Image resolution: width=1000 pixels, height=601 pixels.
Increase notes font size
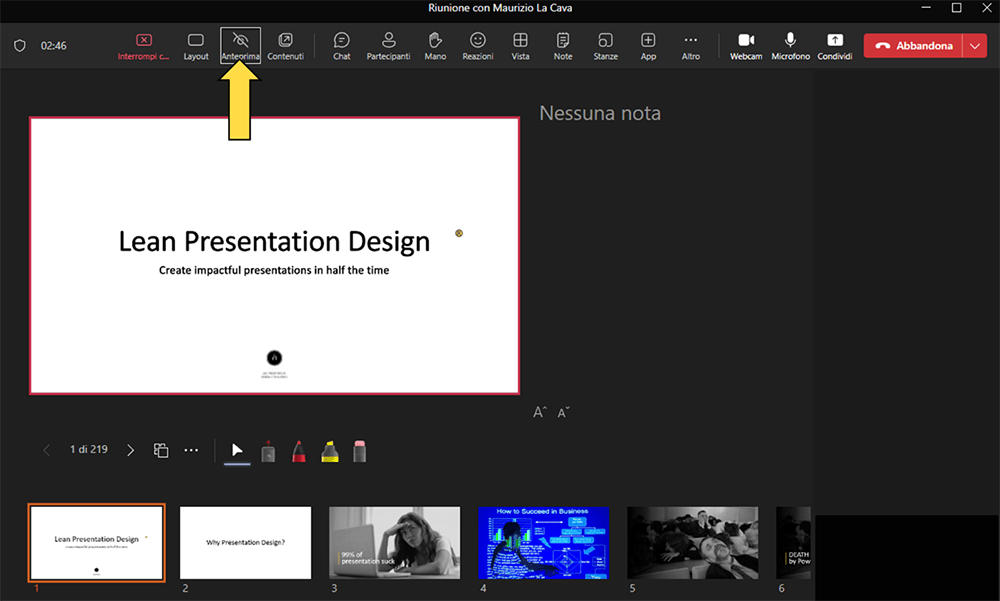coord(540,412)
